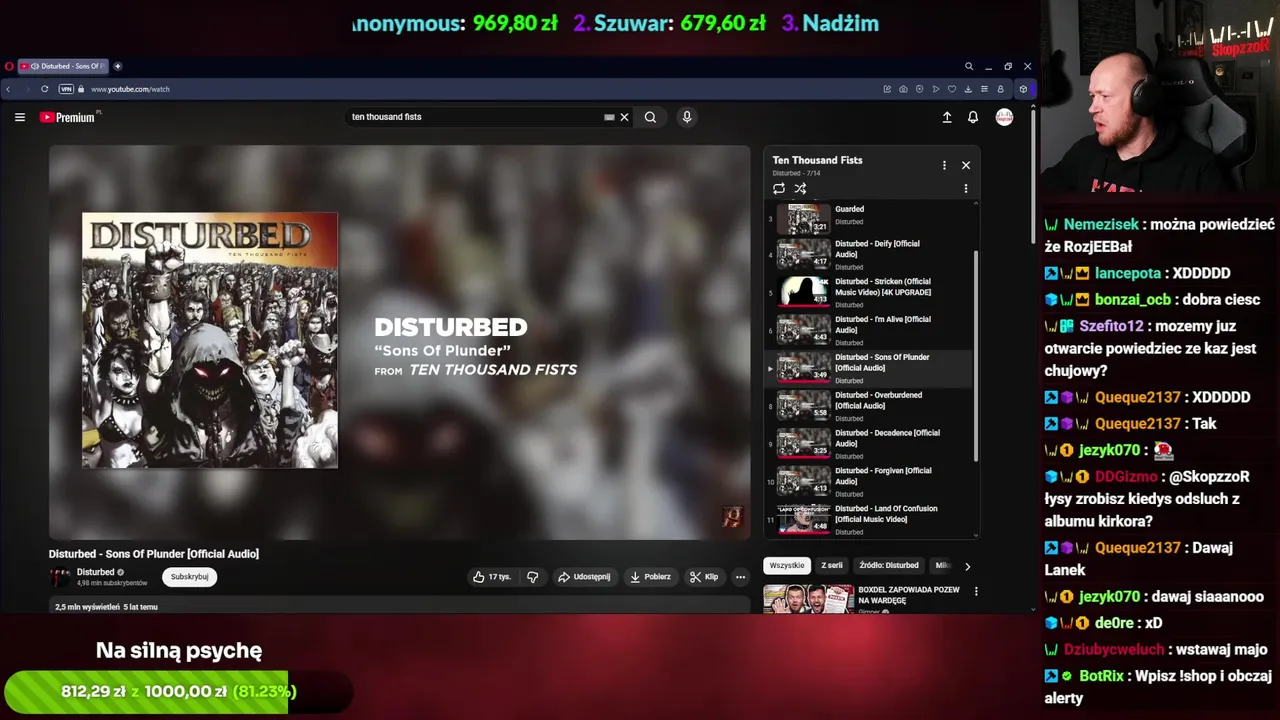Open the YouTube upload/create icon

point(947,117)
